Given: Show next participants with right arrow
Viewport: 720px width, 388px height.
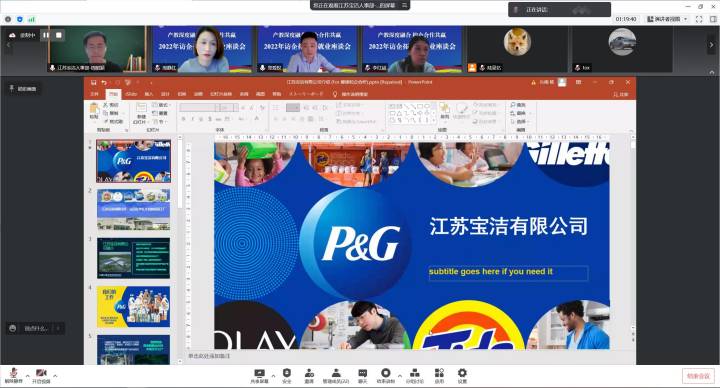Looking at the screenshot, I should click(711, 45).
